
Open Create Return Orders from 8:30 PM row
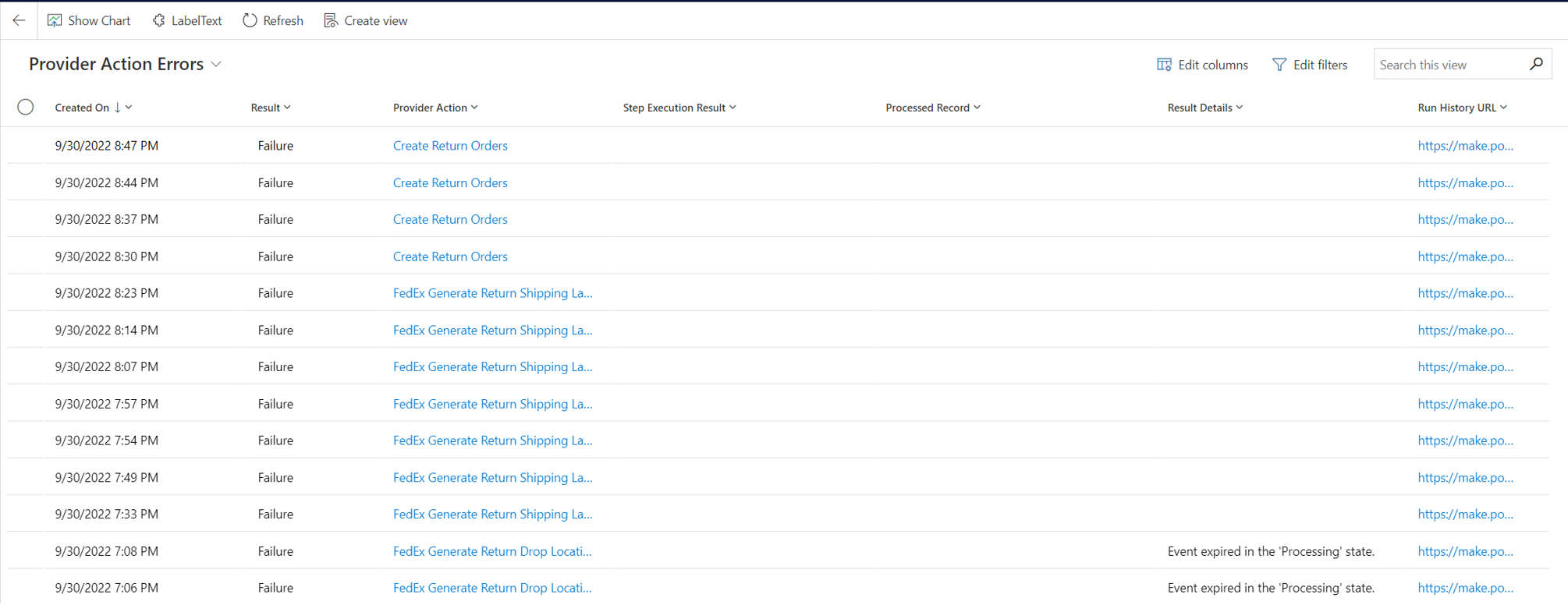[450, 256]
